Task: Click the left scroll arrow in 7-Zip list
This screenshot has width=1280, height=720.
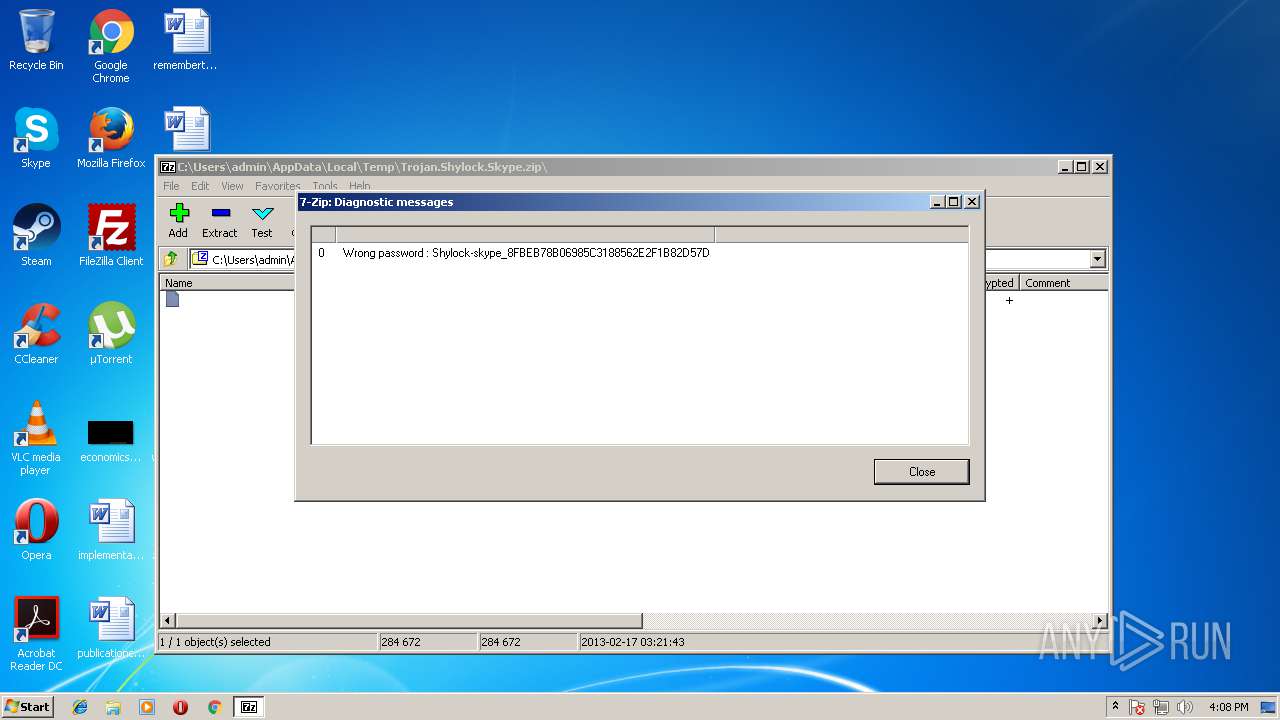Action: point(168,621)
